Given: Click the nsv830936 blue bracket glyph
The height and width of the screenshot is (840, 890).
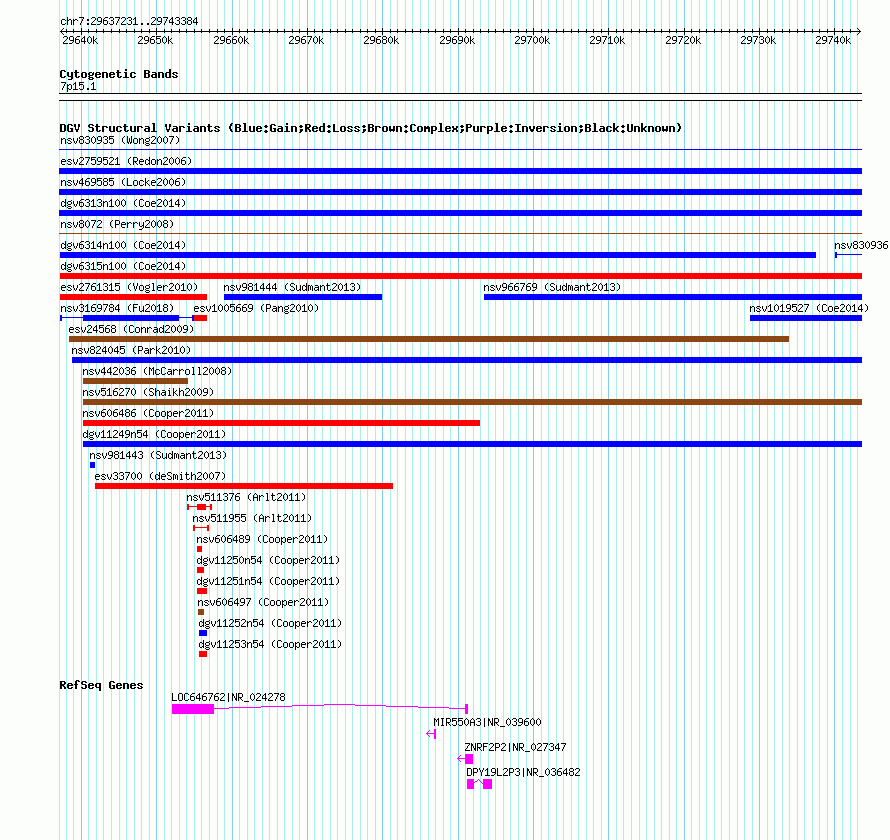Looking at the screenshot, I should pos(848,255).
